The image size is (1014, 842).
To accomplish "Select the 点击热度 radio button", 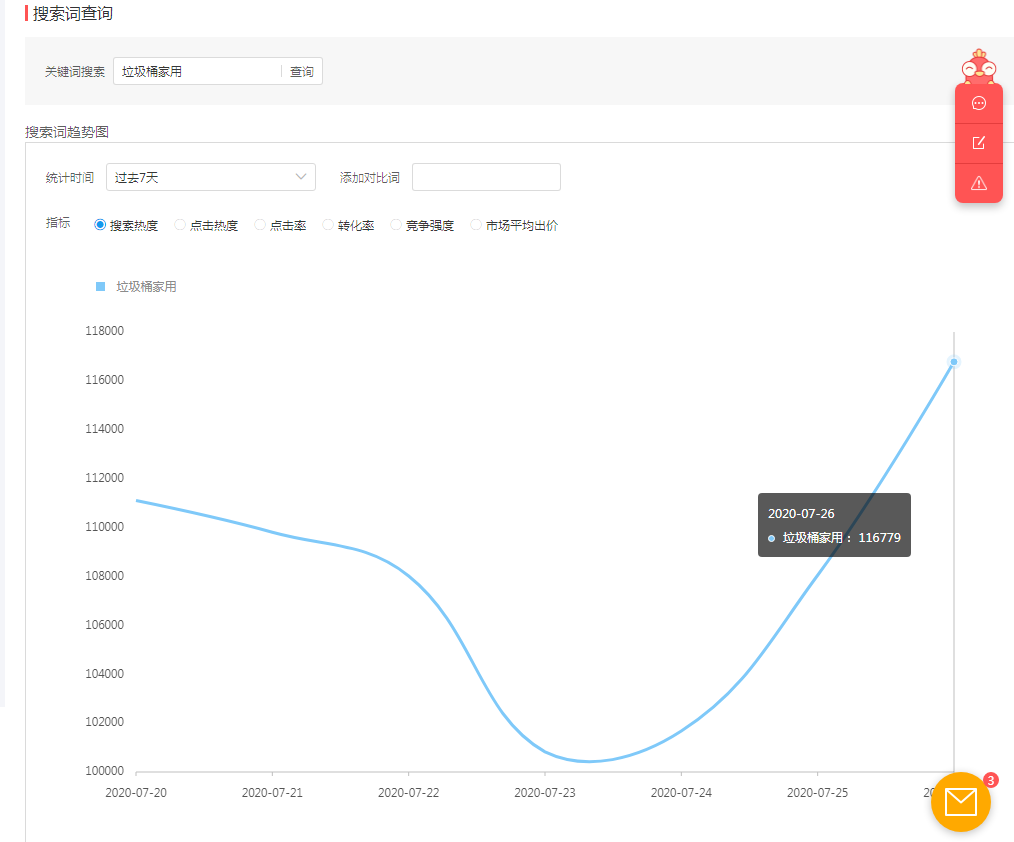I will click(x=180, y=225).
